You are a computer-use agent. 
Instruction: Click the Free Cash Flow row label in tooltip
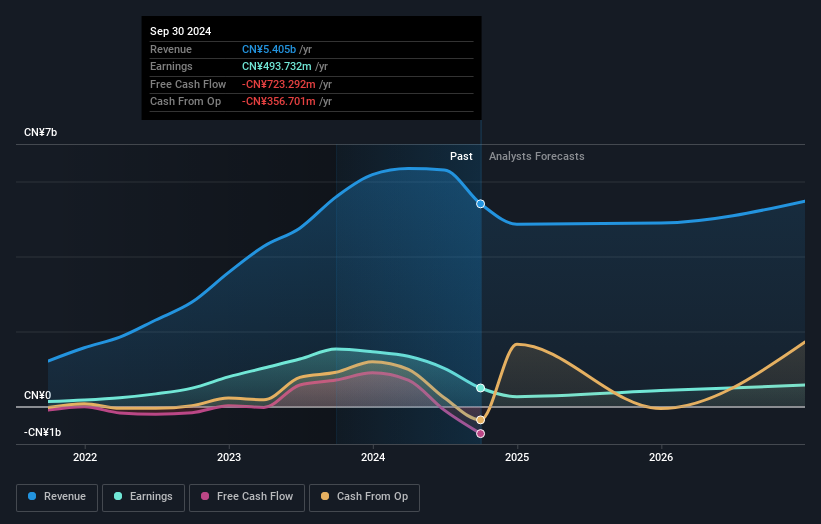pos(188,84)
